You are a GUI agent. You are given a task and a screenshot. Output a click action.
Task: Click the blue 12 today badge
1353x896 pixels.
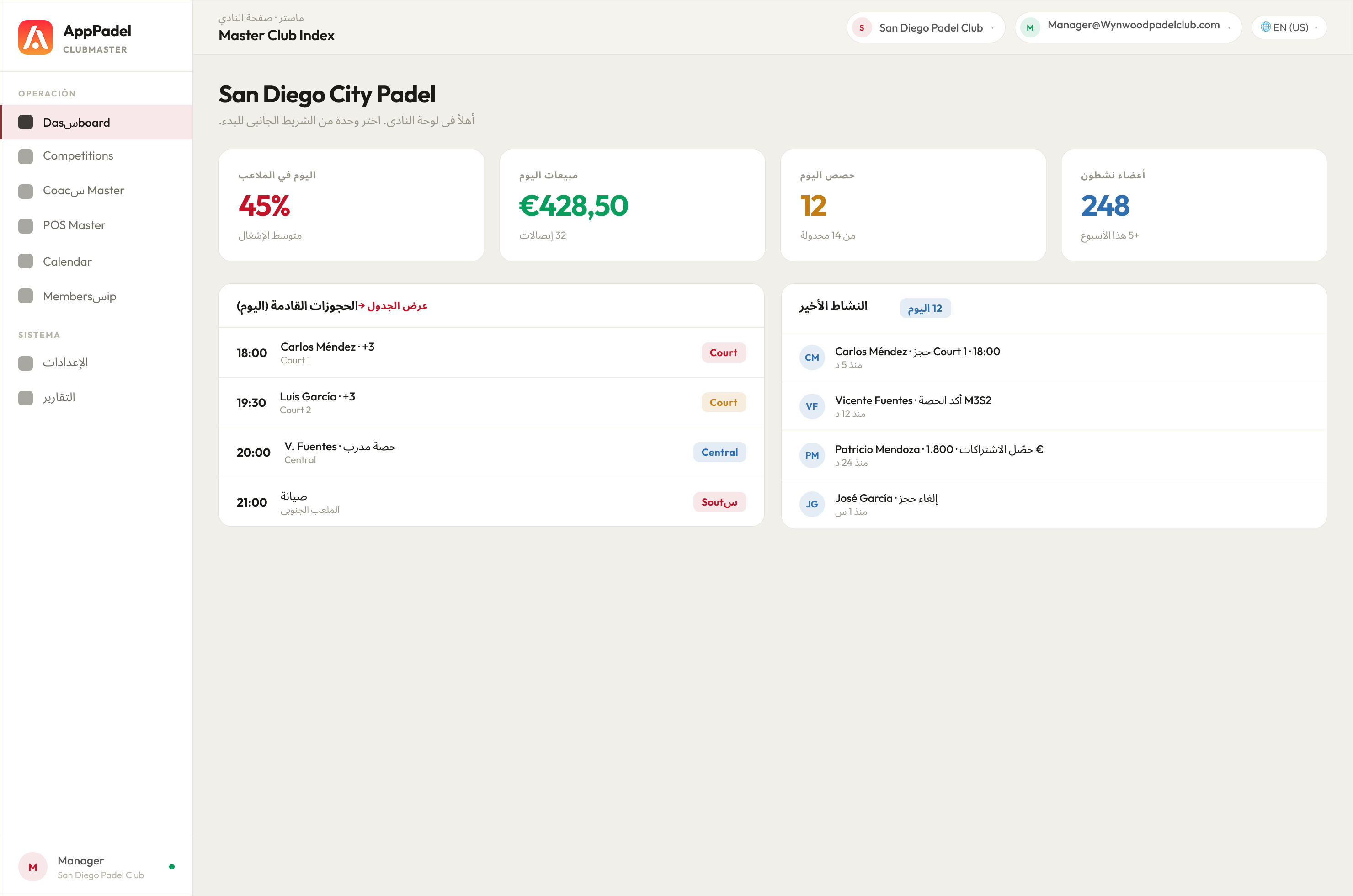(x=924, y=309)
